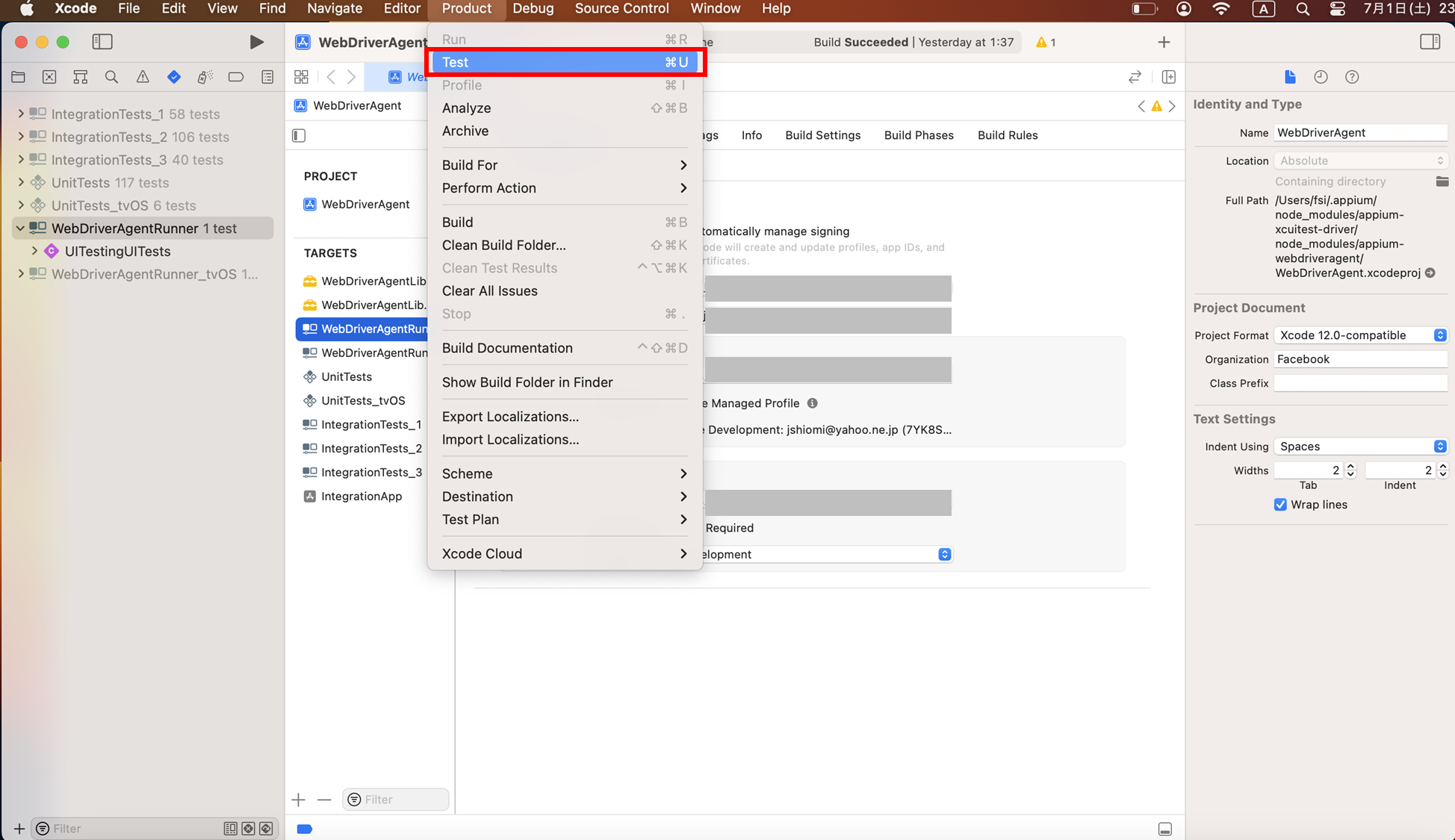1455x840 pixels.
Task: Open the Project Format dropdown
Action: [x=1360, y=335]
